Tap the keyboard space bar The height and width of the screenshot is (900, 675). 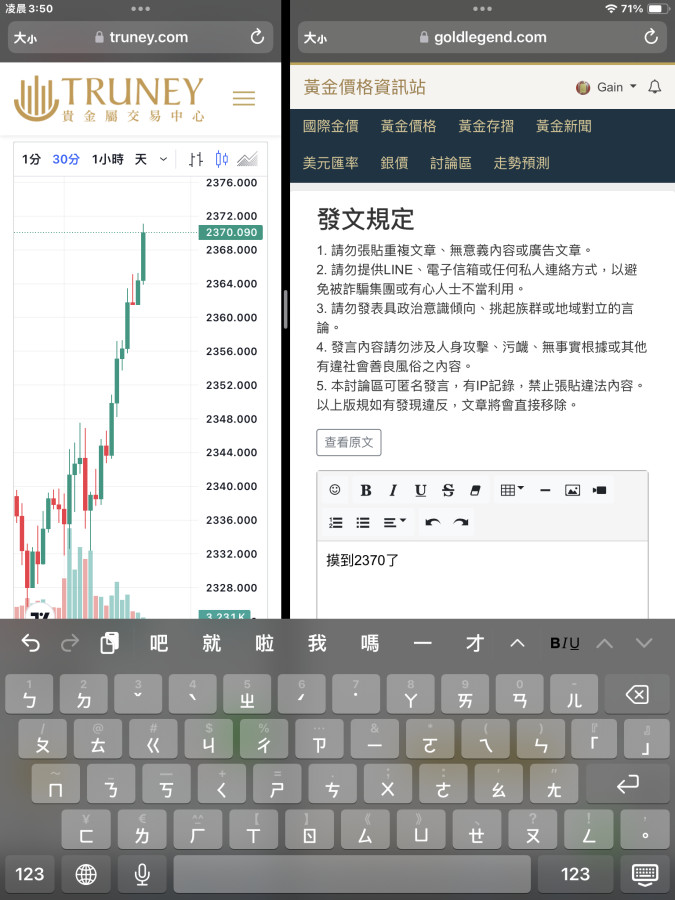tap(352, 874)
